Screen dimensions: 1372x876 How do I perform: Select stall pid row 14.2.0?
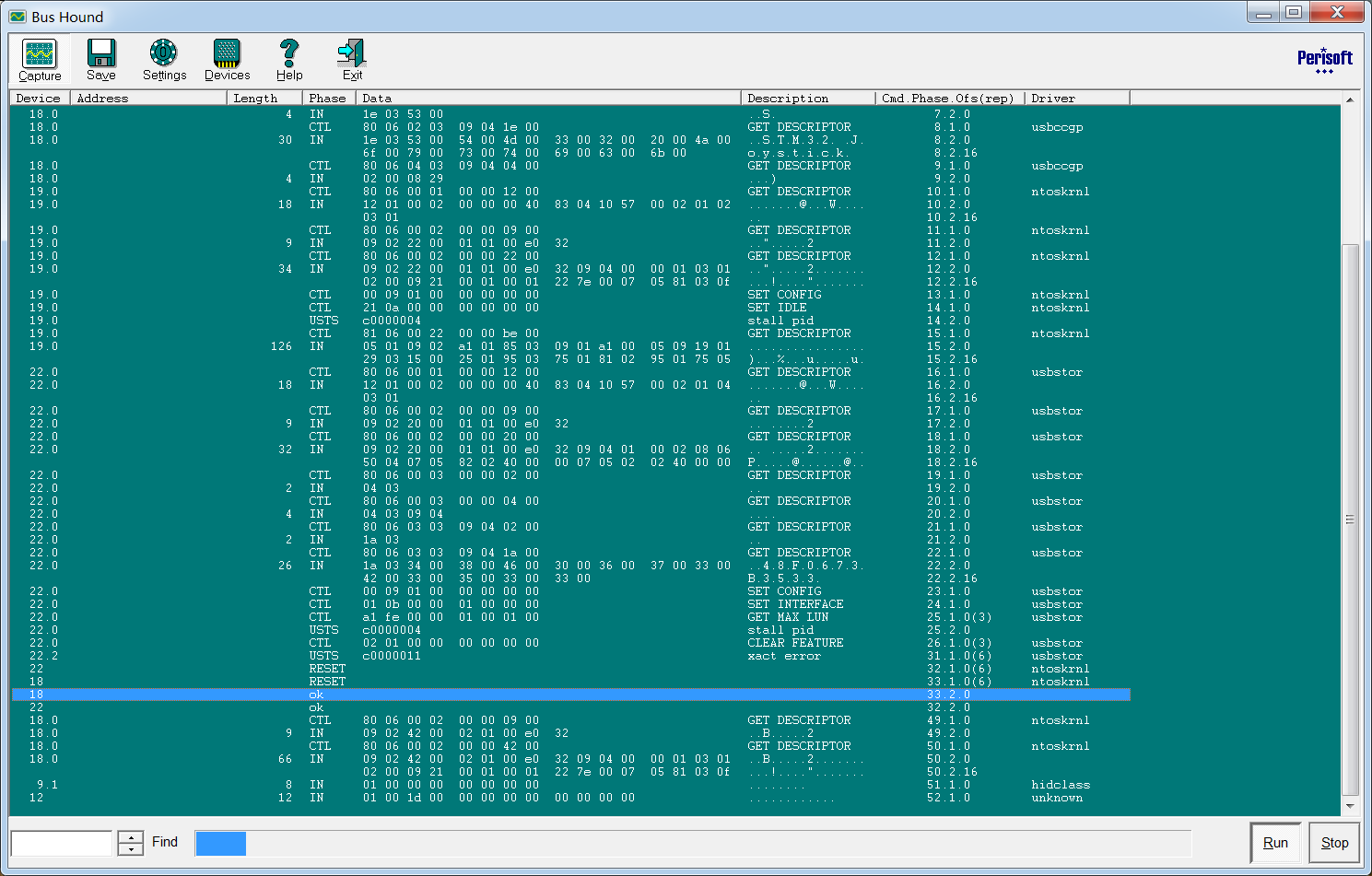[570, 321]
